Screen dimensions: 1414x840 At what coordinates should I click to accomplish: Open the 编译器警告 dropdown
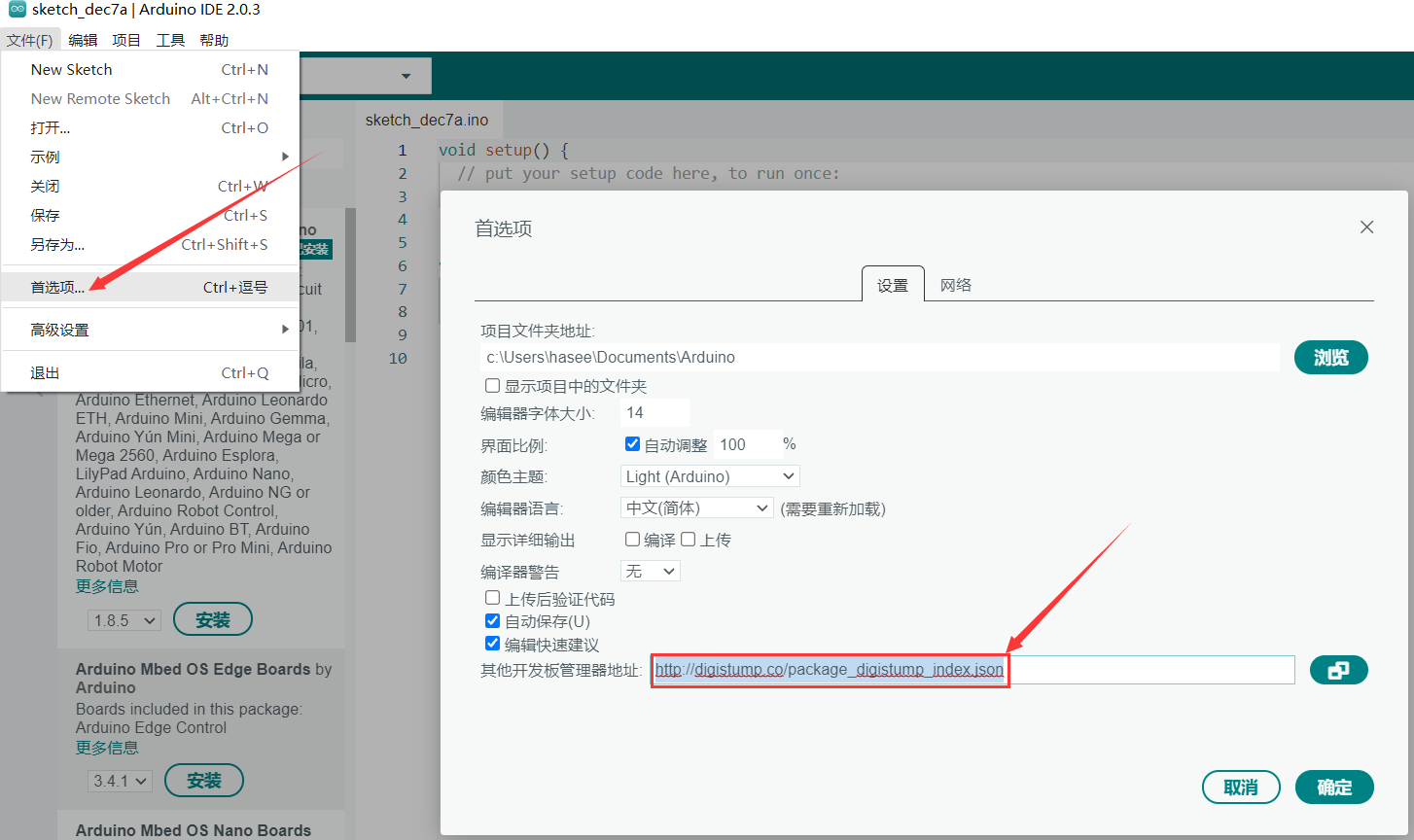(x=650, y=571)
